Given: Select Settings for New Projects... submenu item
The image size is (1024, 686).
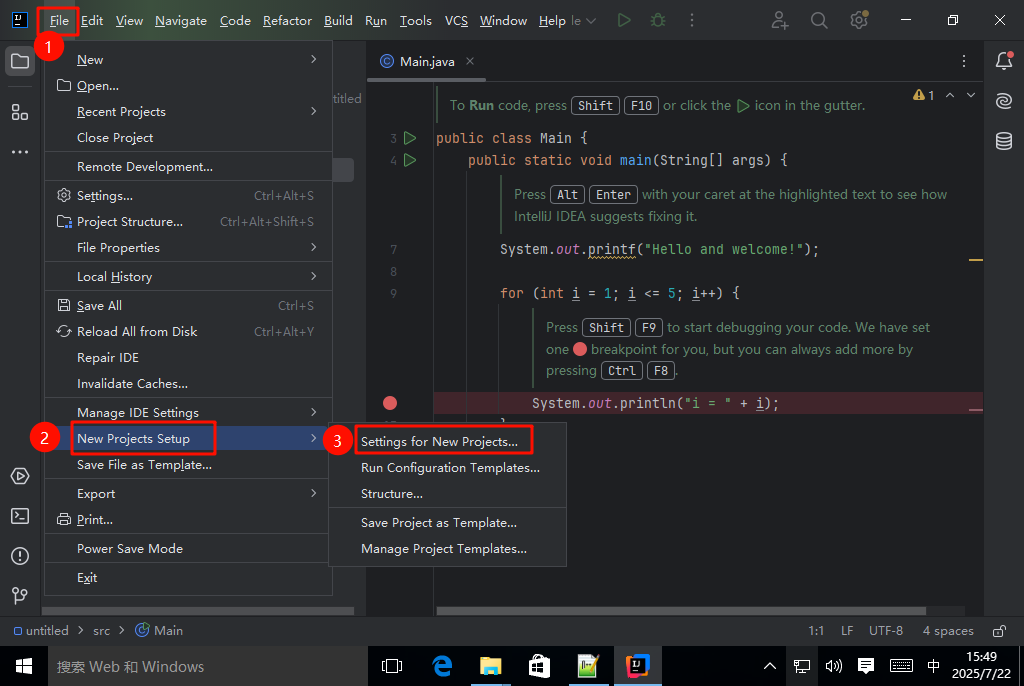Looking at the screenshot, I should point(447,442).
